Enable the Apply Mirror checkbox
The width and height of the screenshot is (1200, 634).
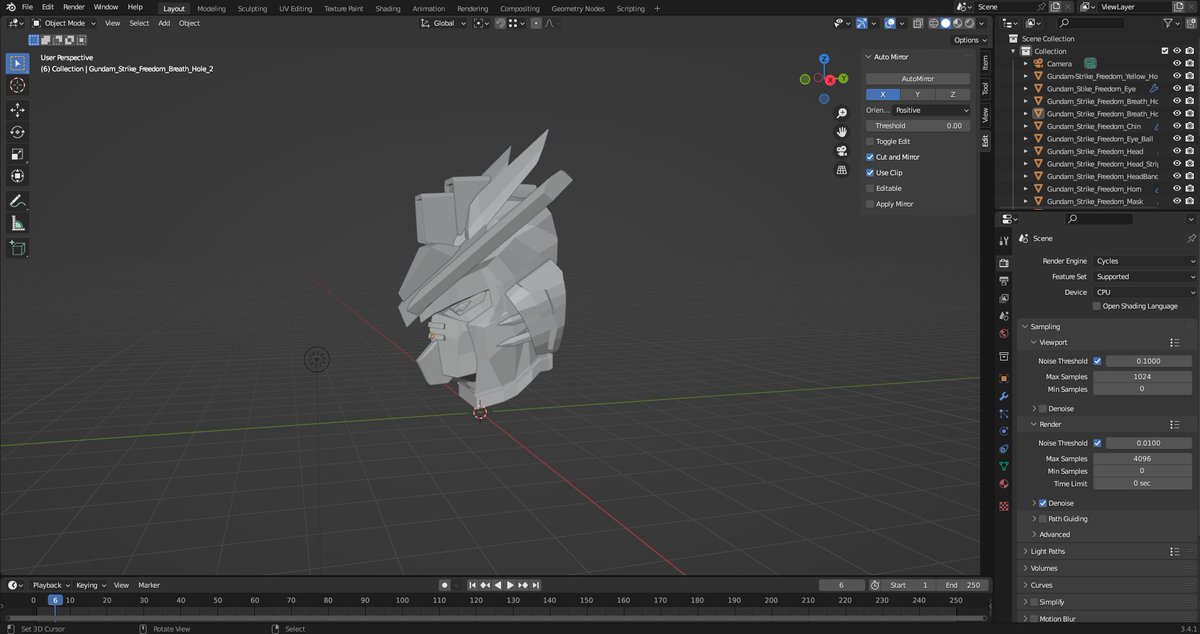pos(870,203)
